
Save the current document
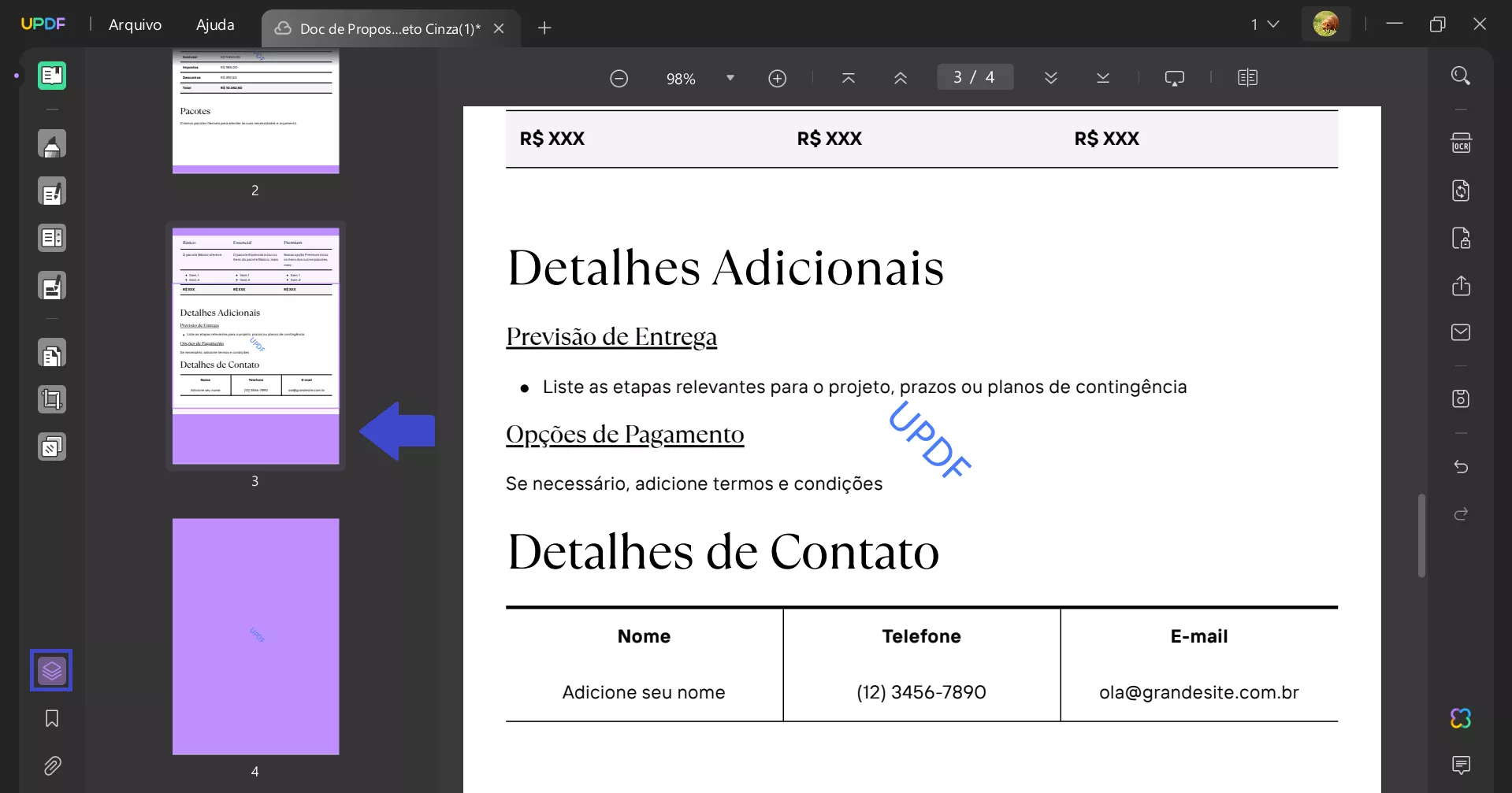point(1462,398)
